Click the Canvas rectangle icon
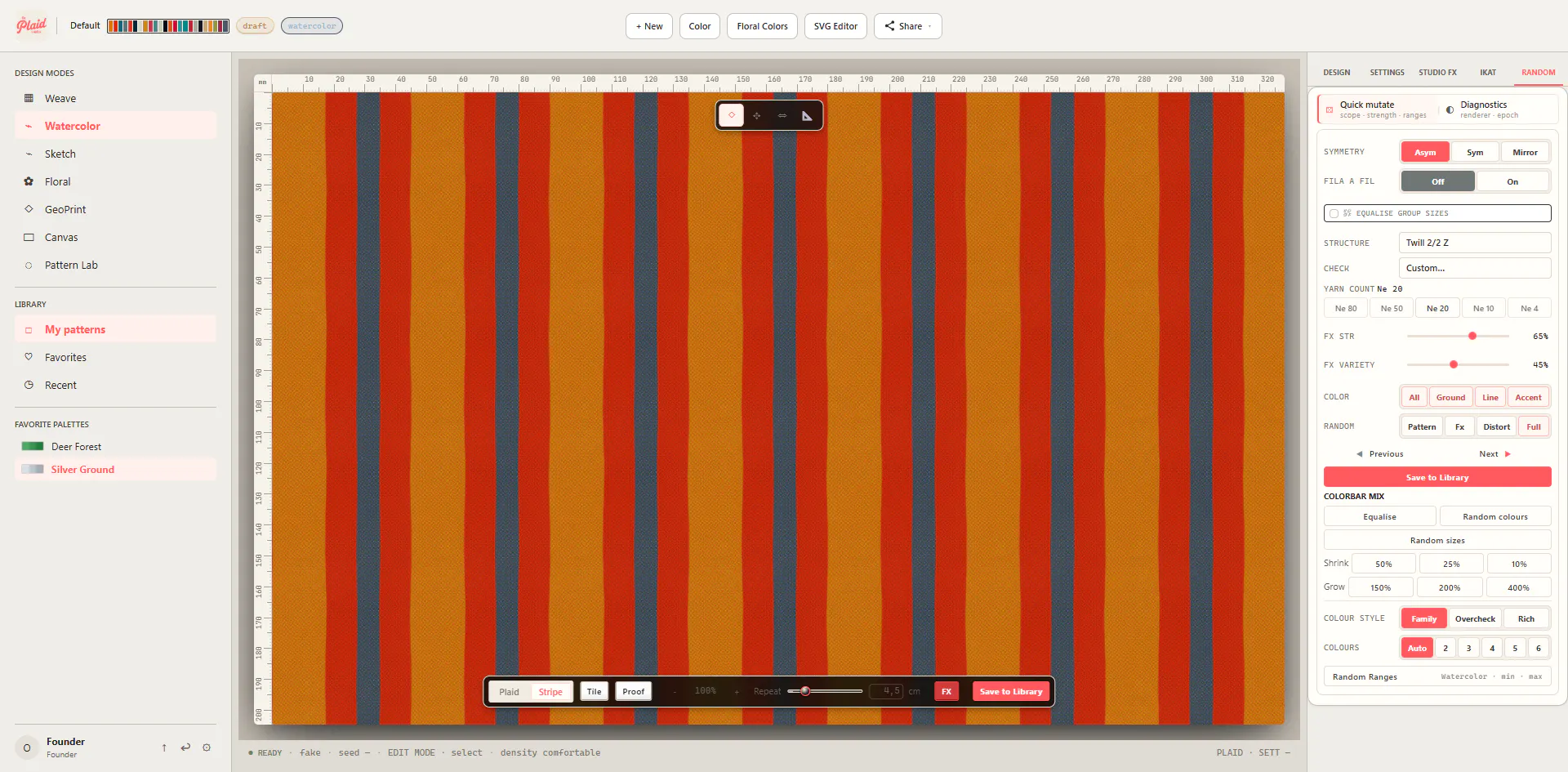Screen dimensions: 1568x772 coord(29,237)
